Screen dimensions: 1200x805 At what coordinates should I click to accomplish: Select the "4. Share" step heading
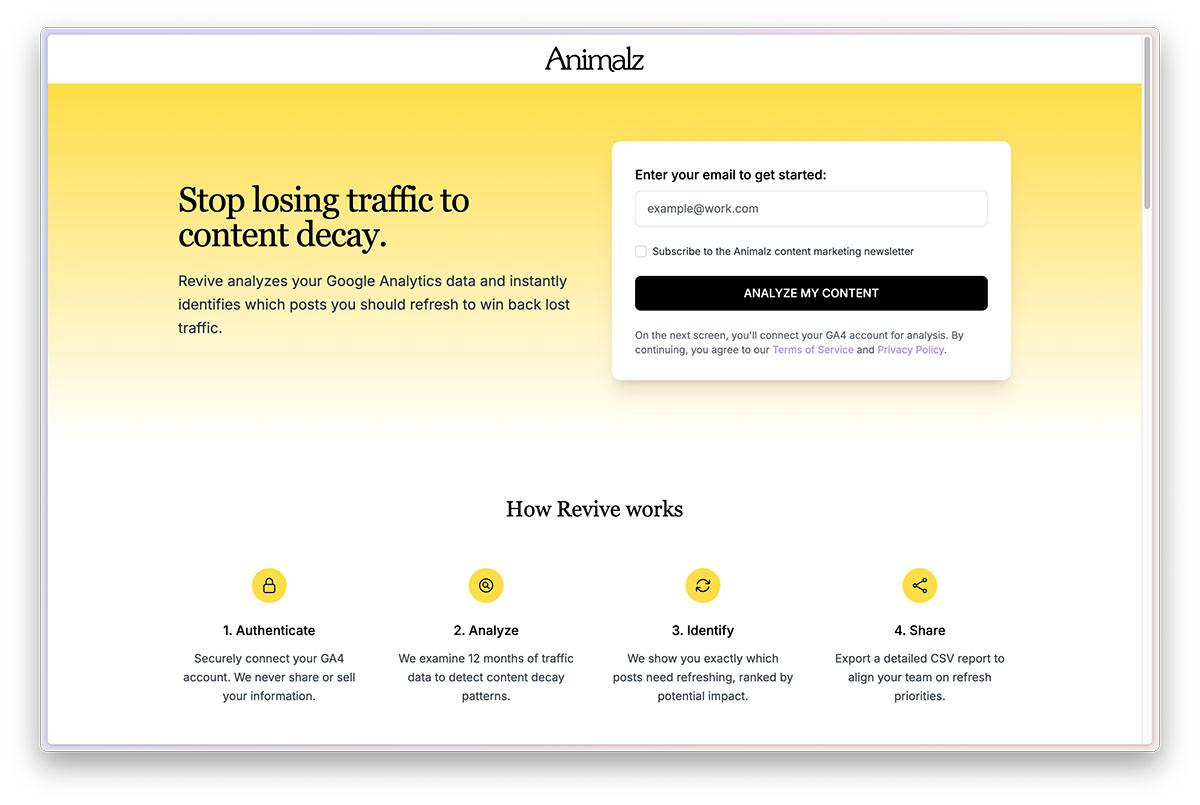920,631
